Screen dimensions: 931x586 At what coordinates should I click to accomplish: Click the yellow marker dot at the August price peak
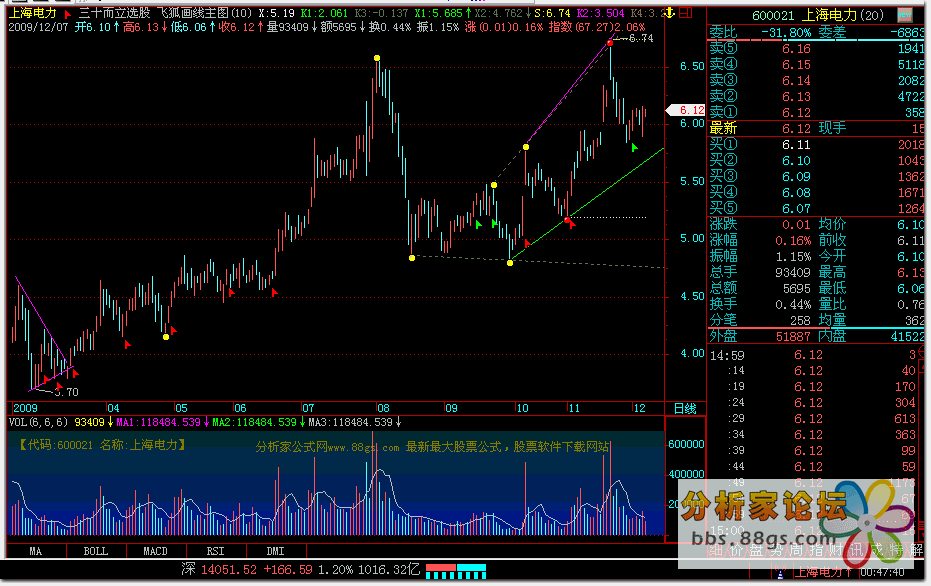[x=376, y=59]
